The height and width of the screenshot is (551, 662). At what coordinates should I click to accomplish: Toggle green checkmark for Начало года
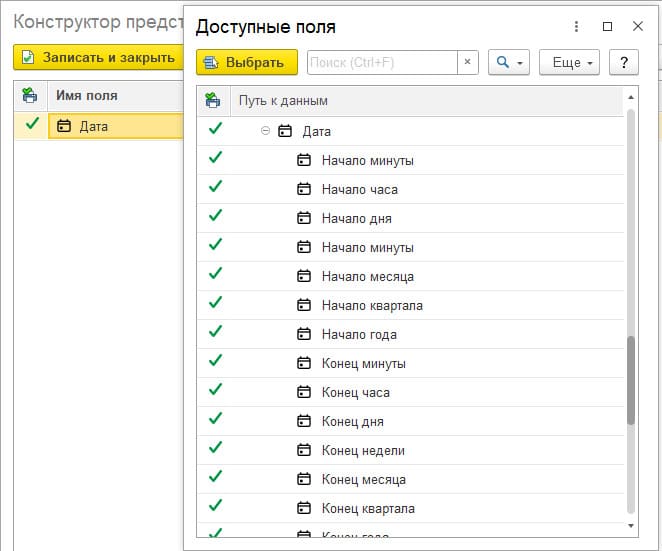215,332
